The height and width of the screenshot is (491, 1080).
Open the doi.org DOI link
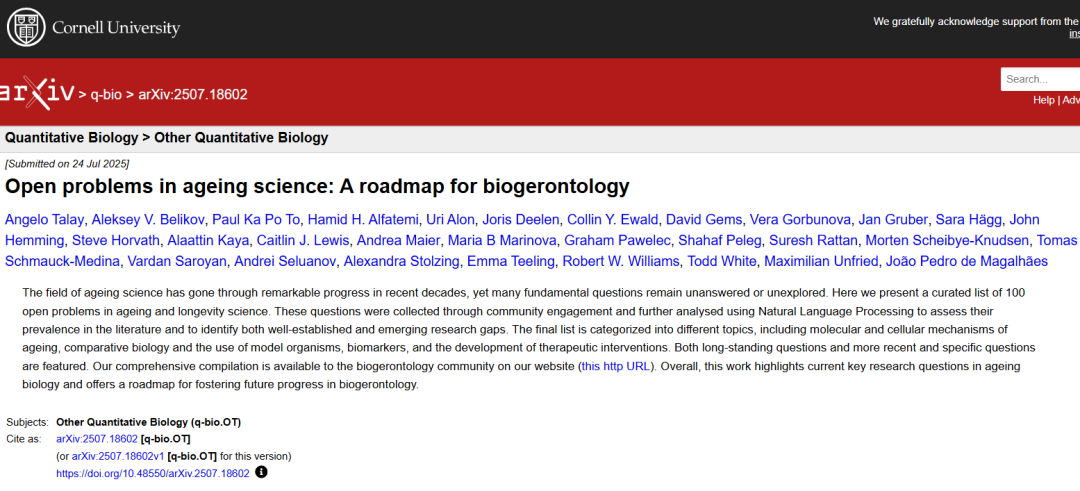152,473
